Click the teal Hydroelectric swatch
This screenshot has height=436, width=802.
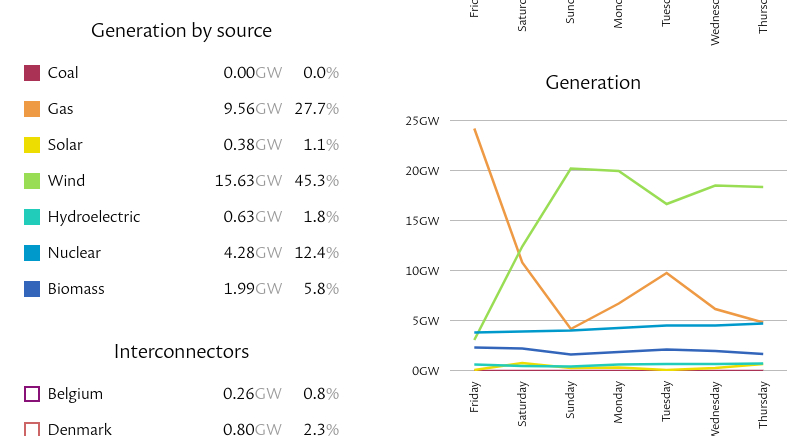[x=32, y=217]
